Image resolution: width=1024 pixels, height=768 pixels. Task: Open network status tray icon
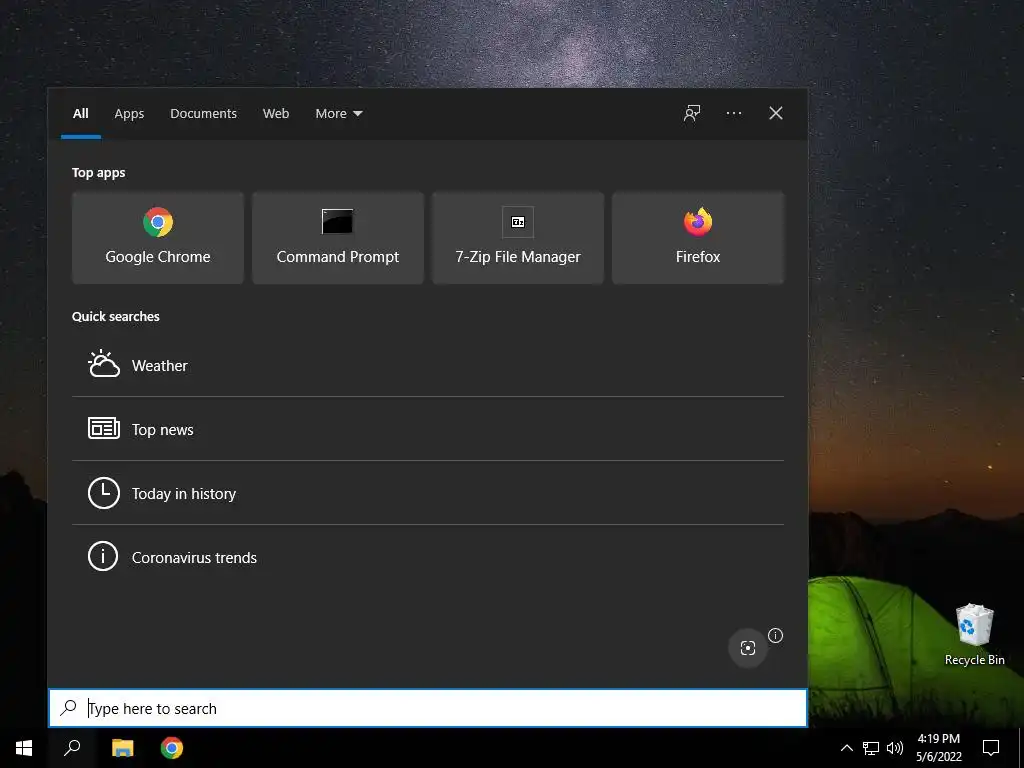pyautogui.click(x=871, y=748)
